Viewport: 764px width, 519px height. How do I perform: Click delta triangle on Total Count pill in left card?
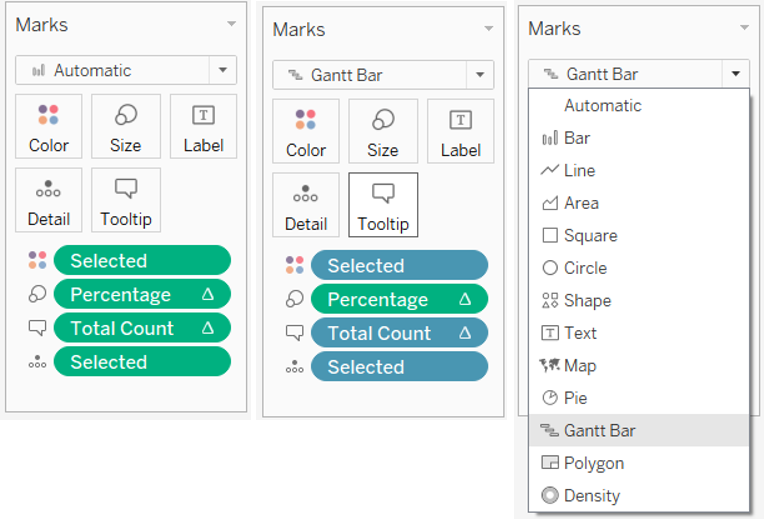click(208, 327)
